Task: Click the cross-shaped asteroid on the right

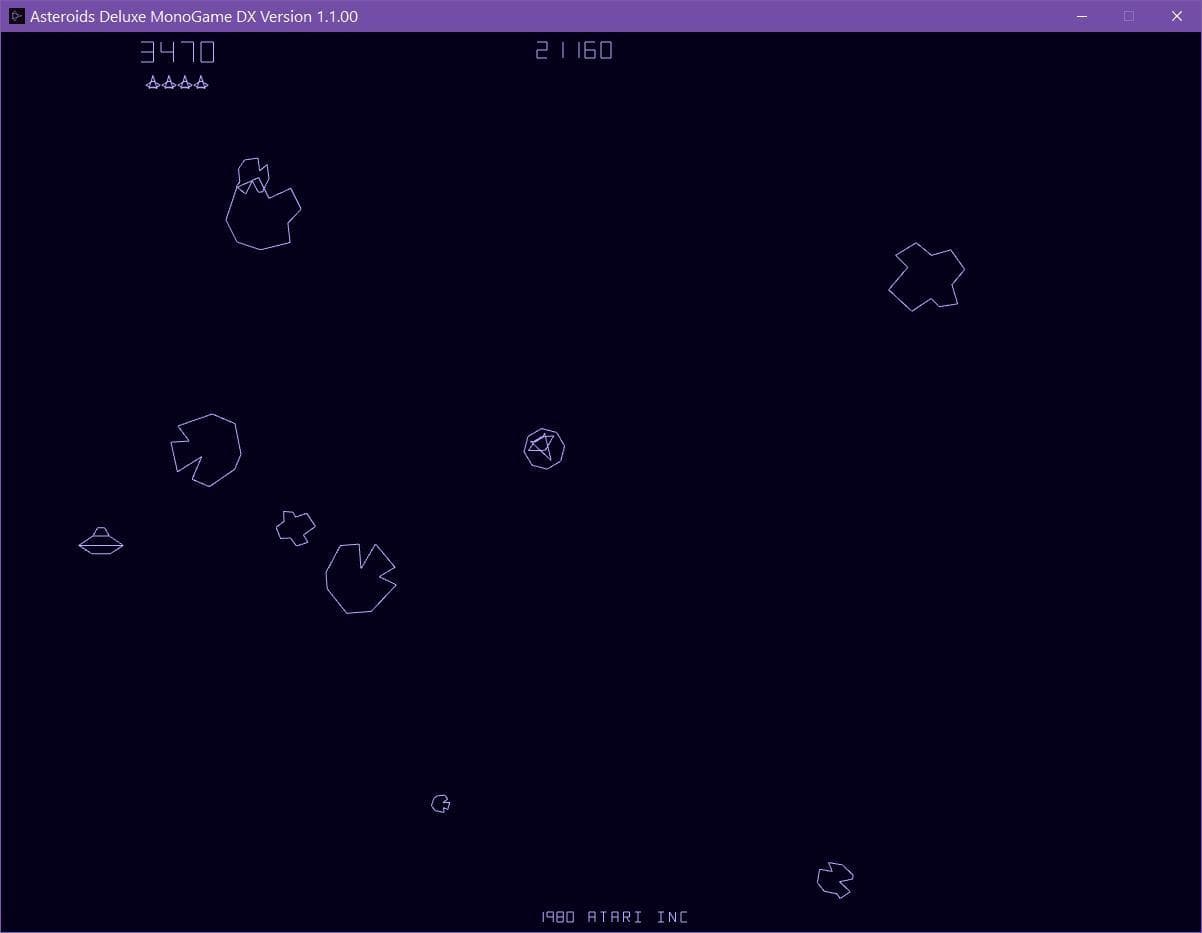Action: (927, 276)
